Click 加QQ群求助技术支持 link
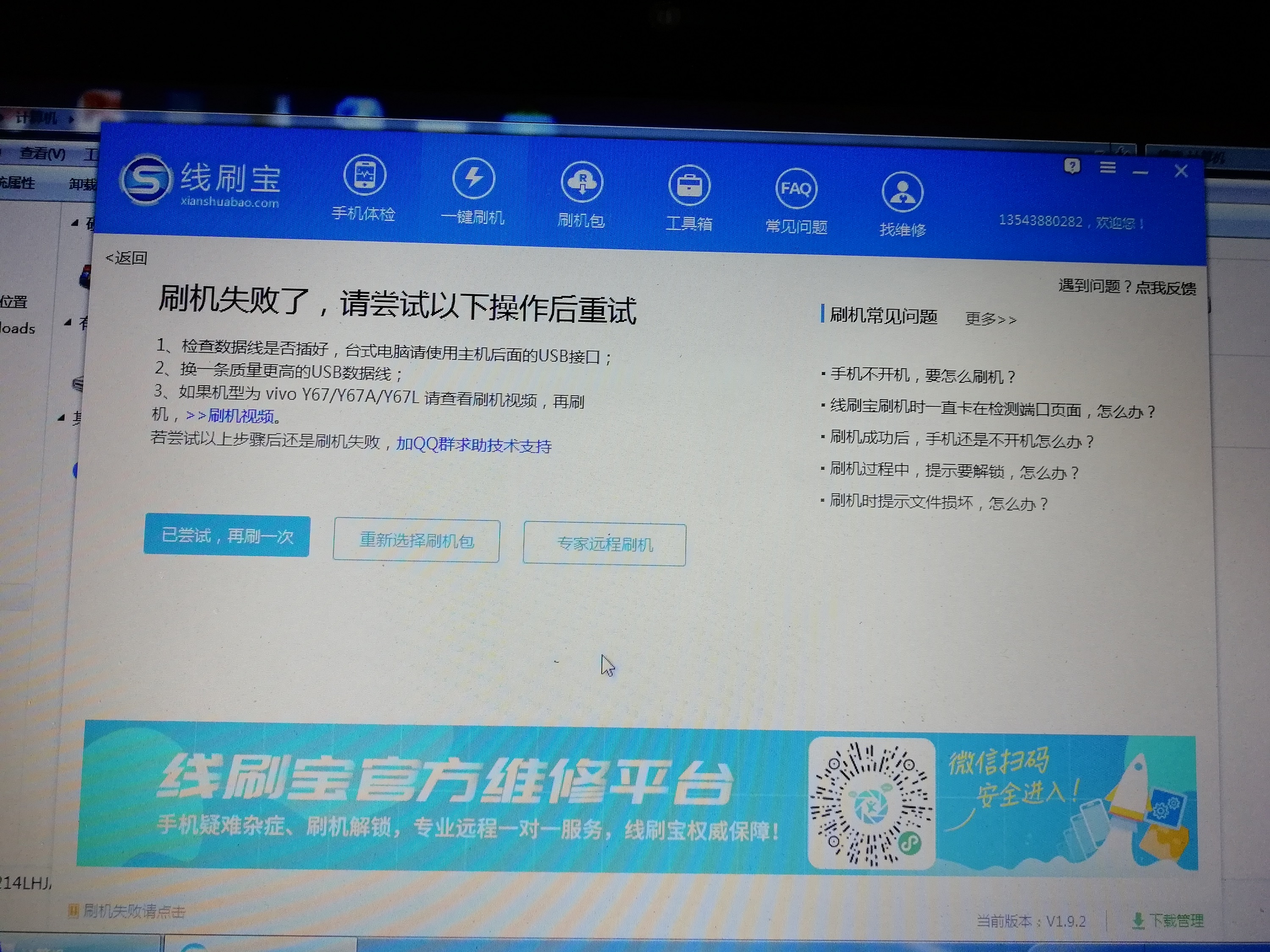Viewport: 1270px width, 952px height. click(x=474, y=445)
